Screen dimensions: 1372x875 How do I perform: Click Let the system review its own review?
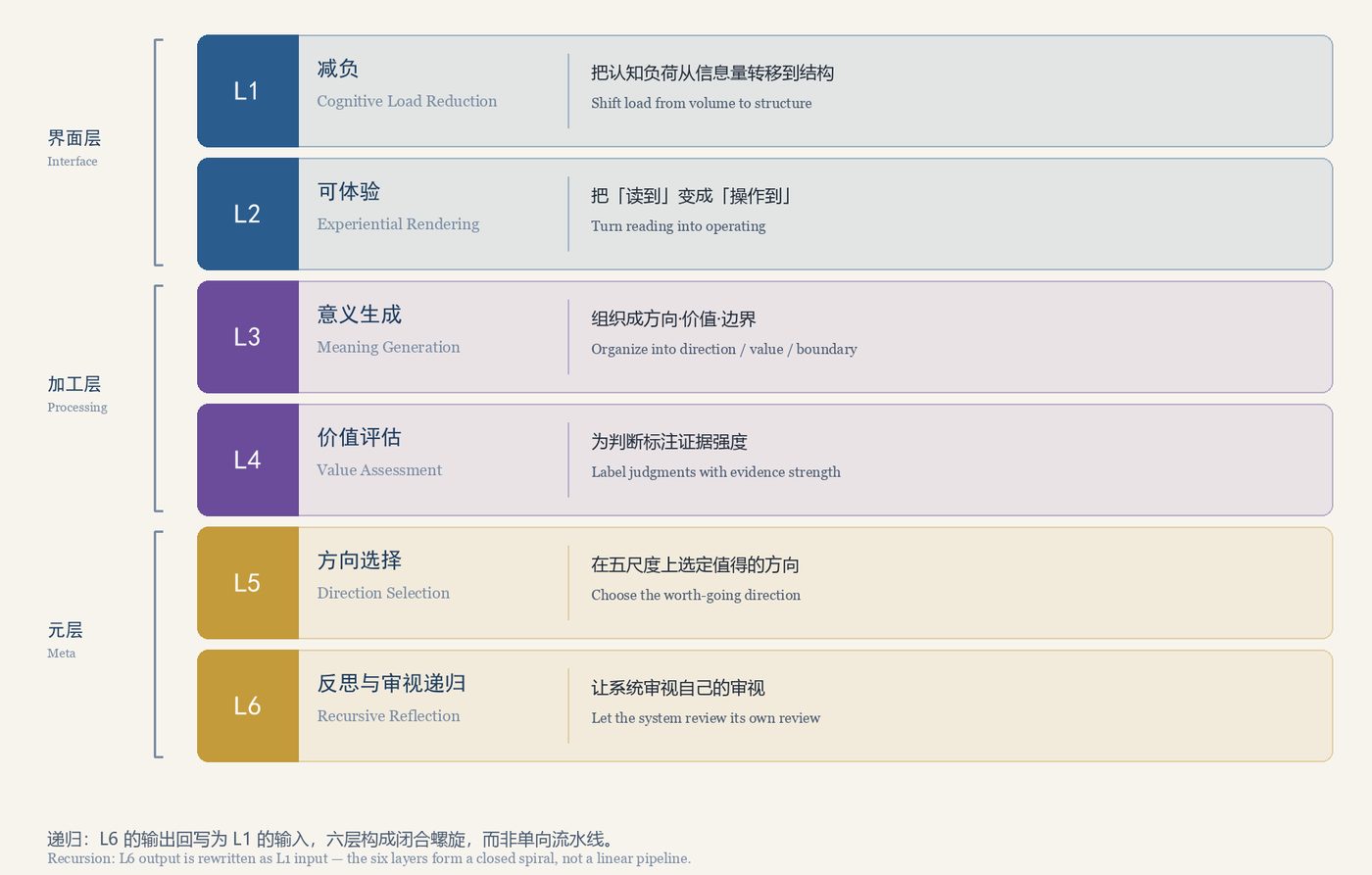coord(706,718)
